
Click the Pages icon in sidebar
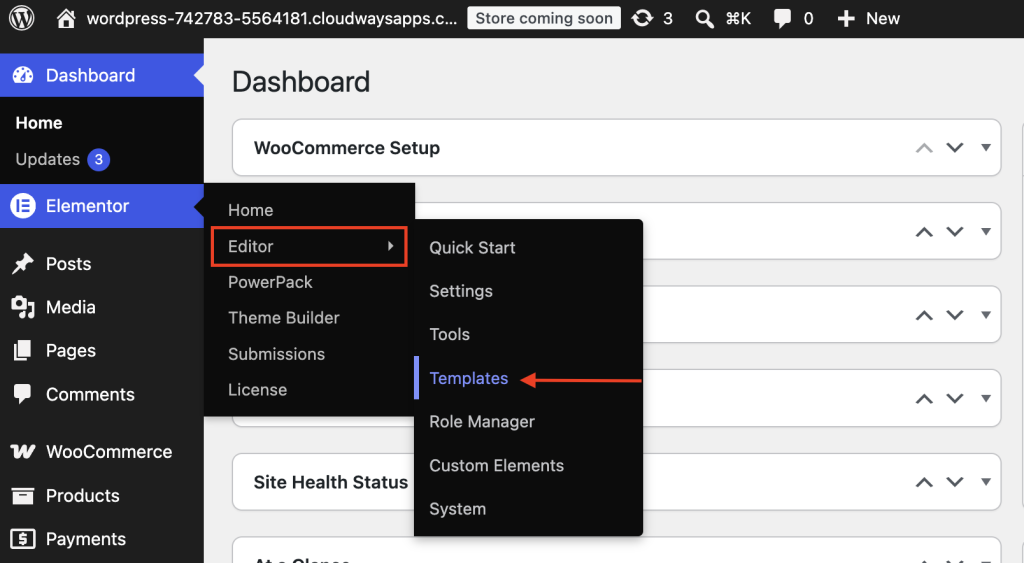(x=23, y=351)
